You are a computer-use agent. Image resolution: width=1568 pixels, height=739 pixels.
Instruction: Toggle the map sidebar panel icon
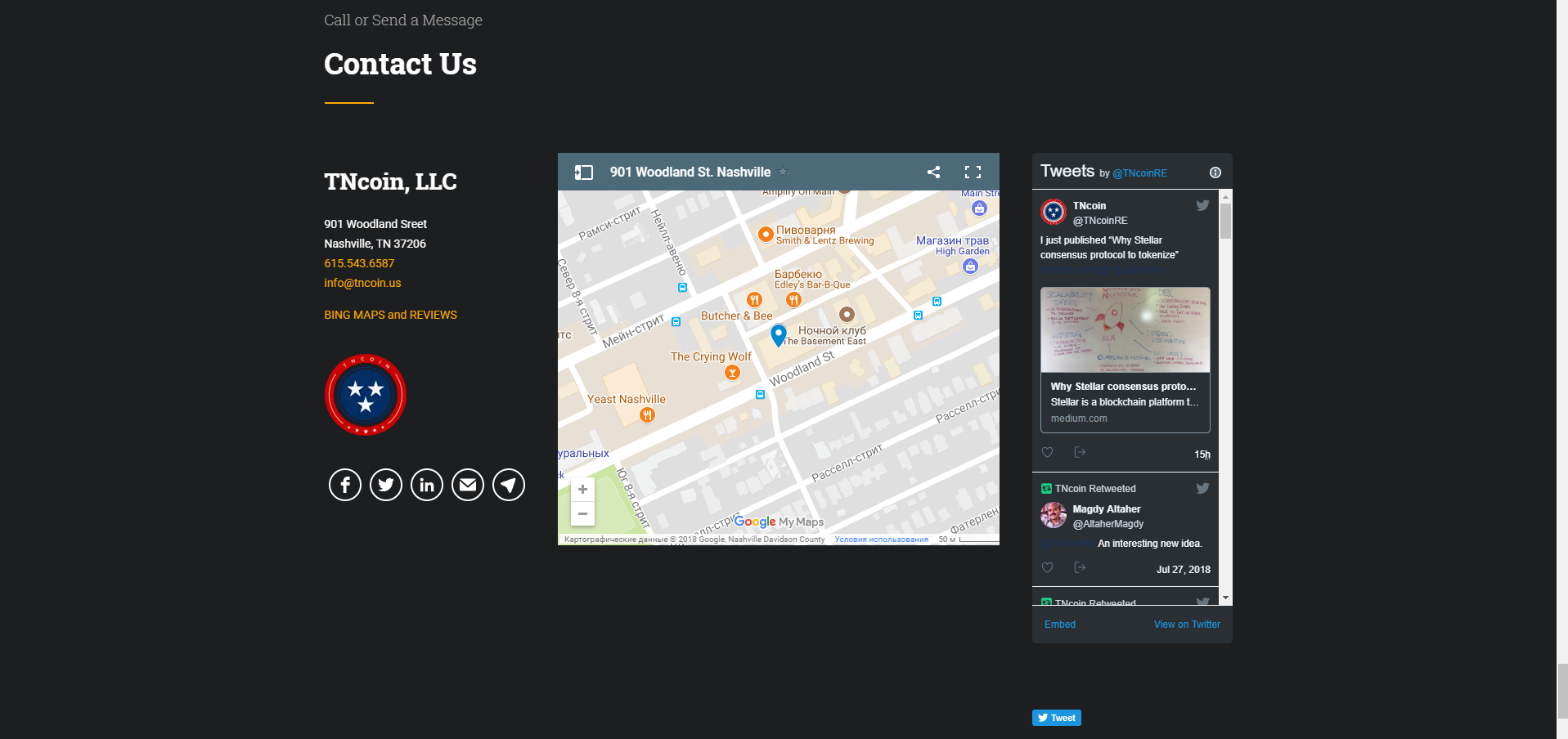[x=584, y=172]
